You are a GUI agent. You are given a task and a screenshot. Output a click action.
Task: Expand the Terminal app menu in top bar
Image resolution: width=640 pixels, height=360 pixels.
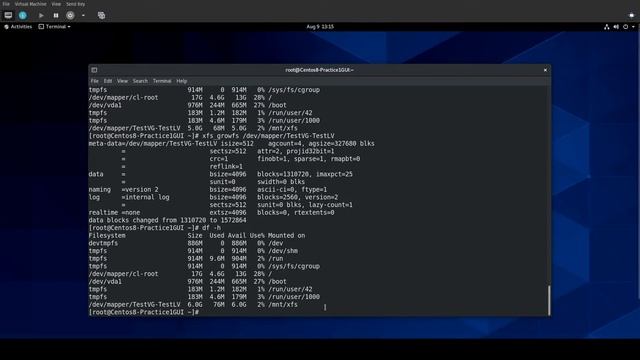coord(55,27)
